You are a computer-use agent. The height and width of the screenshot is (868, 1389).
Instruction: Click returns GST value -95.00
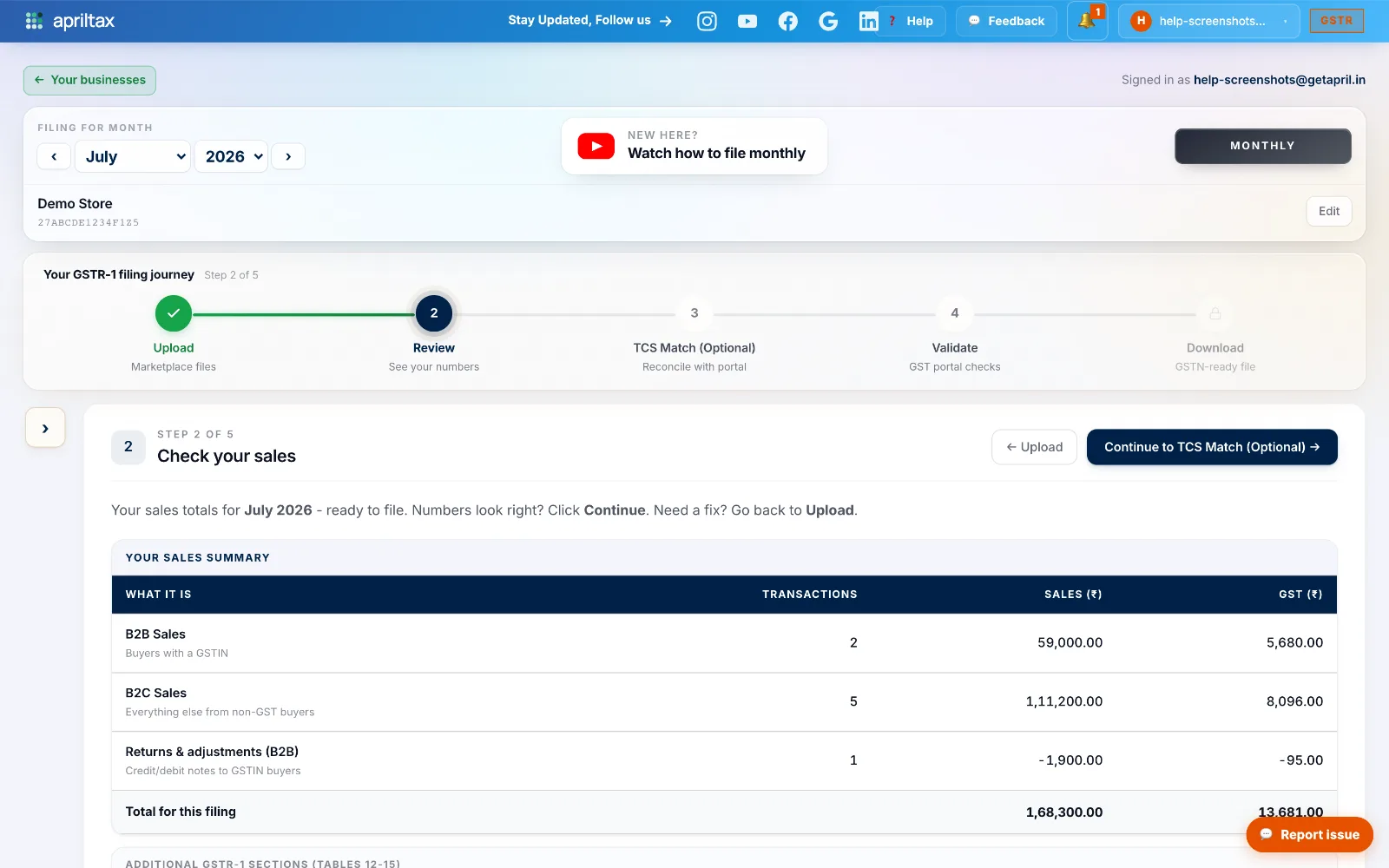click(1301, 760)
